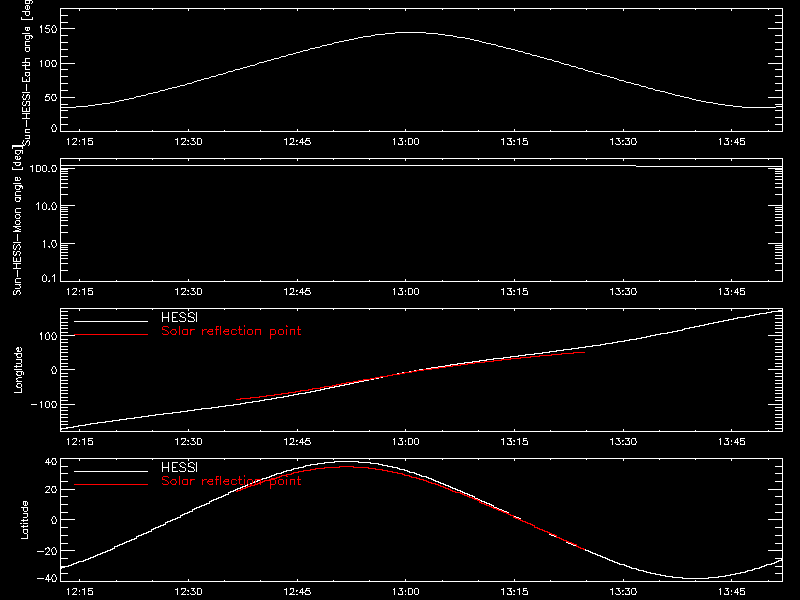Click the 50 tick label on Earth angle axis

point(51,98)
